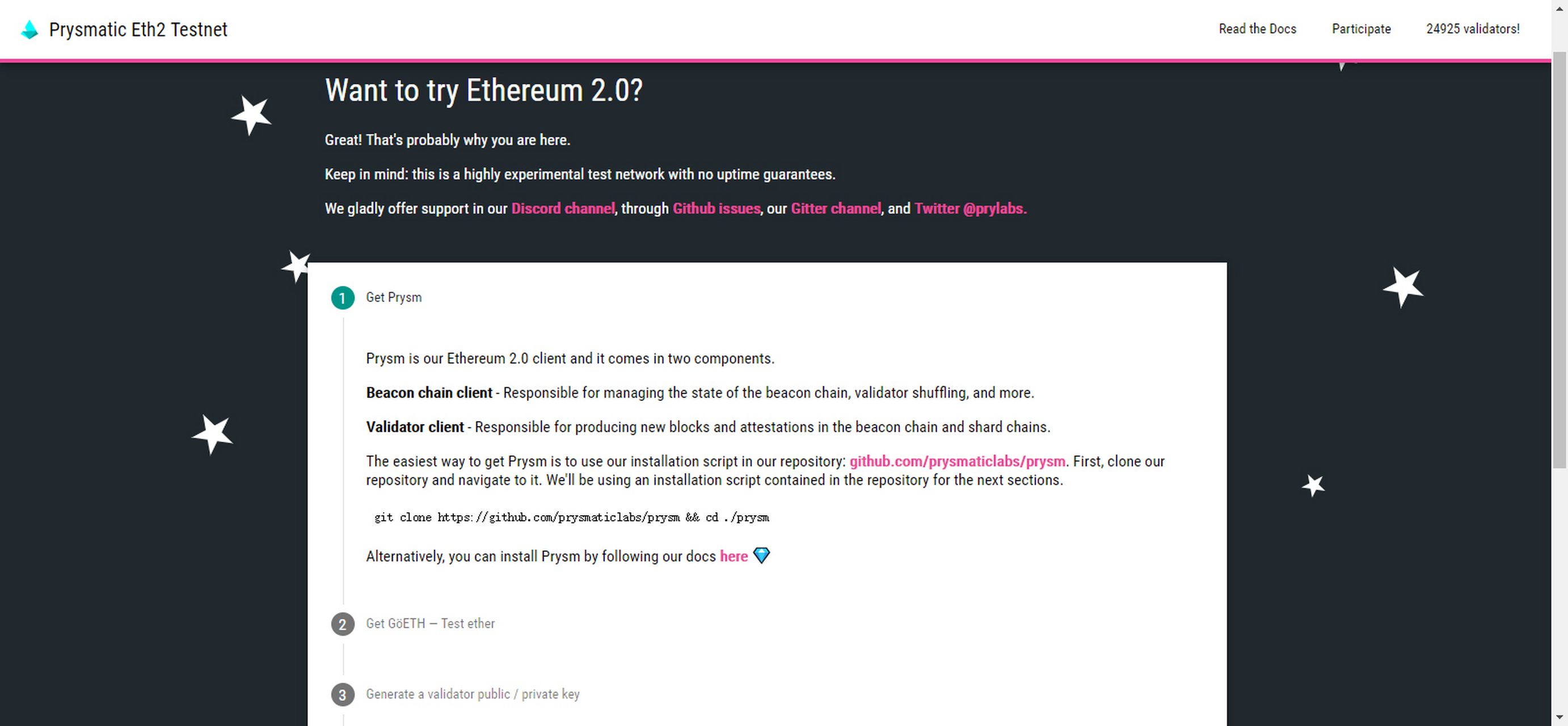Click the Prysmatic crystal logo icon

point(29,29)
